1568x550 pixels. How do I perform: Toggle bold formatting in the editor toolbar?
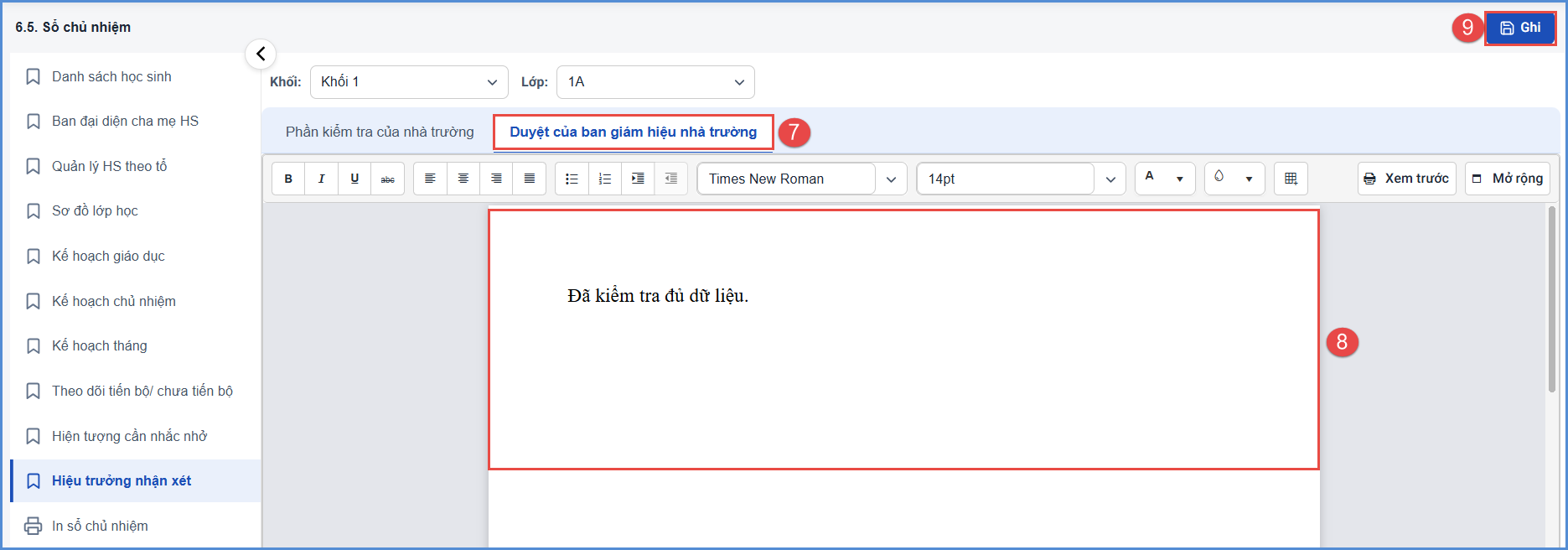[x=288, y=179]
